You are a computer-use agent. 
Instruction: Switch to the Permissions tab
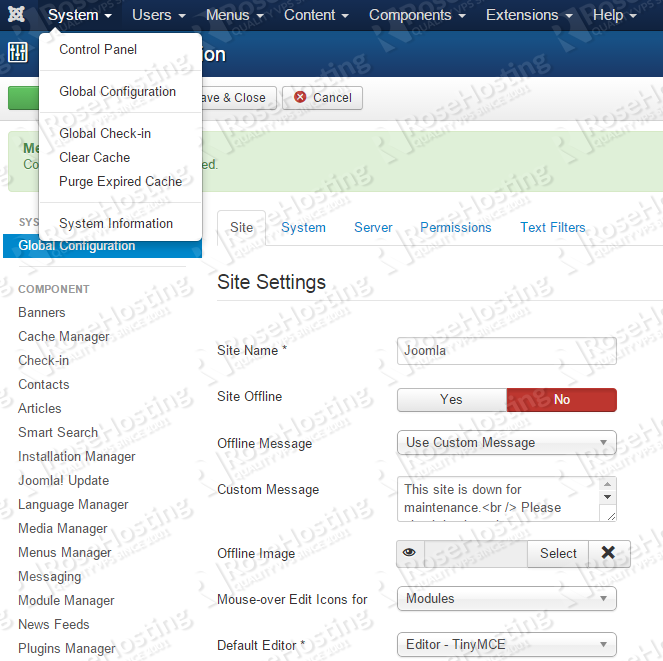pyautogui.click(x=455, y=228)
